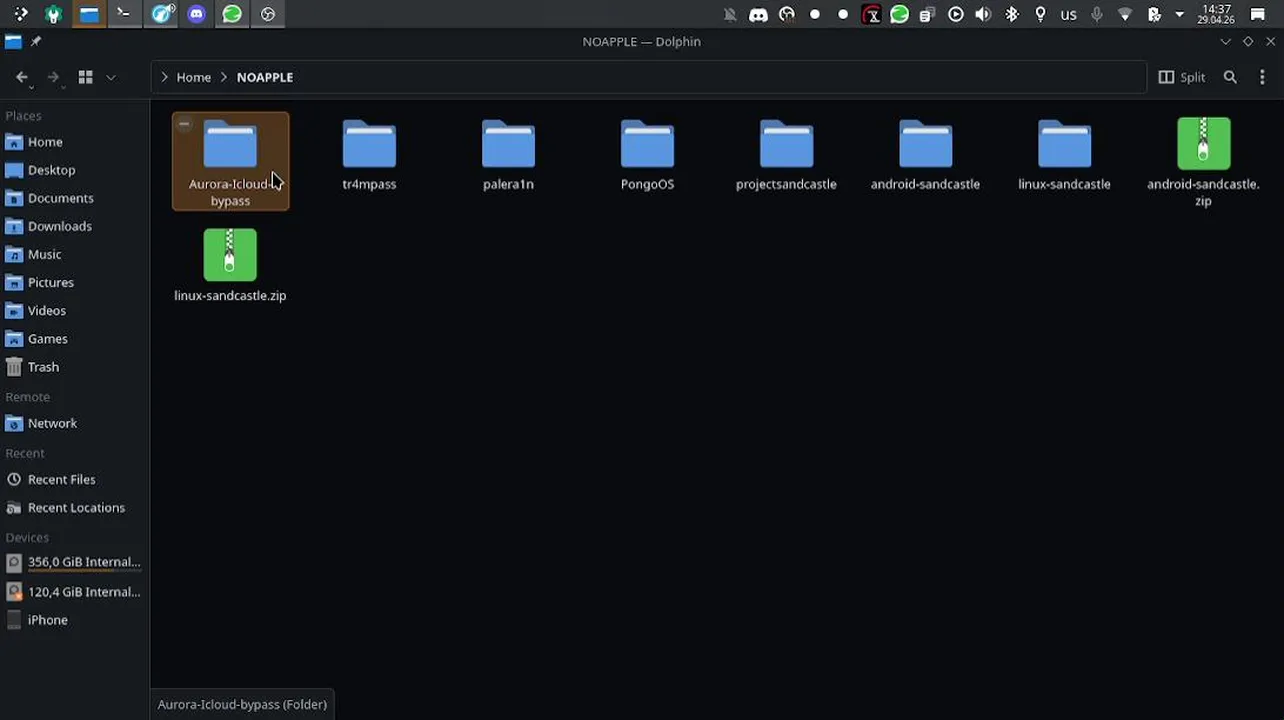Open the view mode dropdown arrow
The height and width of the screenshot is (720, 1284).
(x=110, y=77)
